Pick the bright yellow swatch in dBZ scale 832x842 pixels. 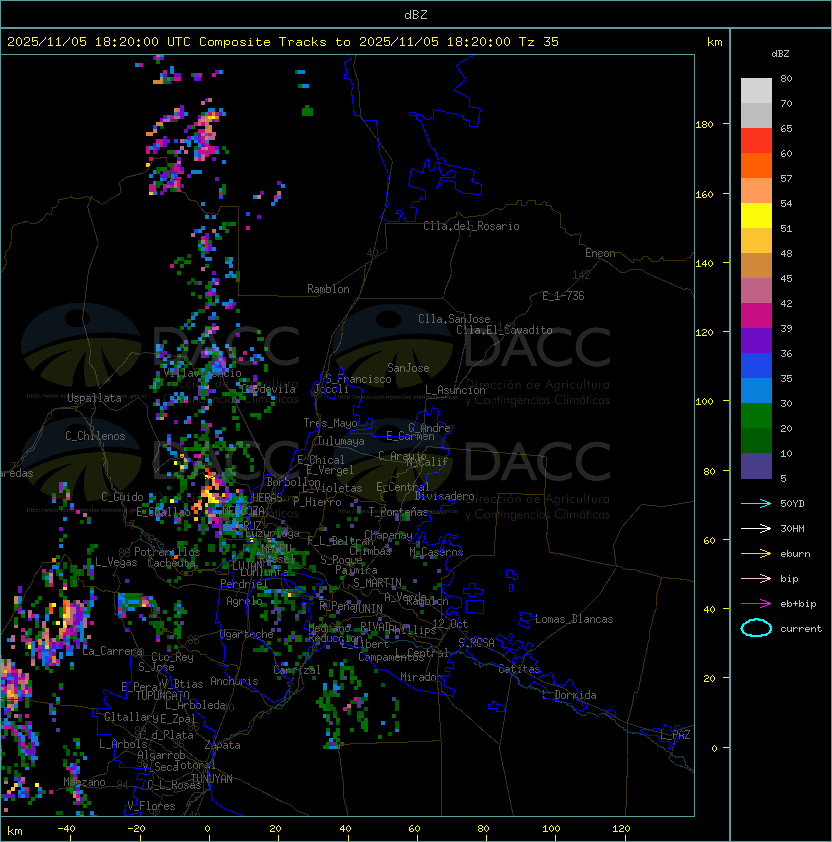(756, 216)
